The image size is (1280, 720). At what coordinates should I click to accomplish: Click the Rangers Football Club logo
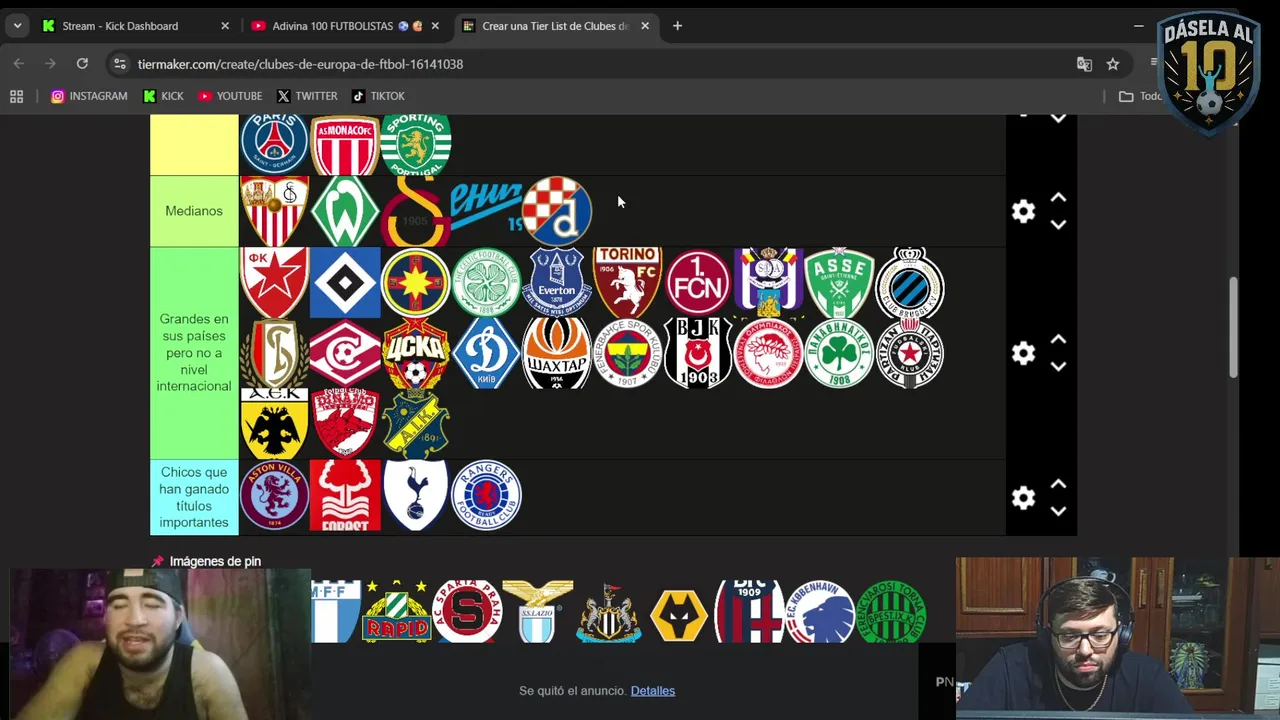click(x=486, y=495)
